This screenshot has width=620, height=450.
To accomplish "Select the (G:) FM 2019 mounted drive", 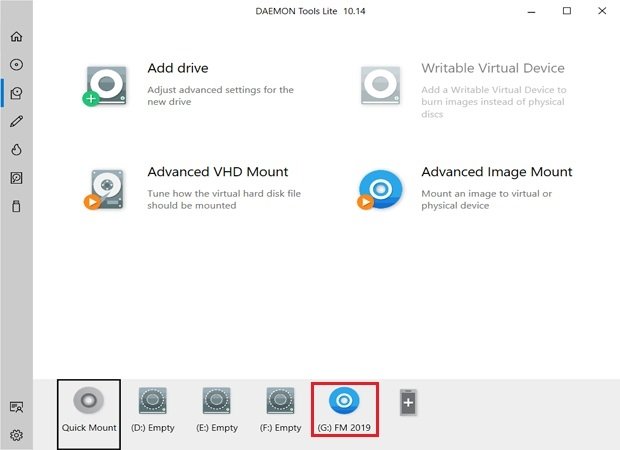I will point(344,410).
